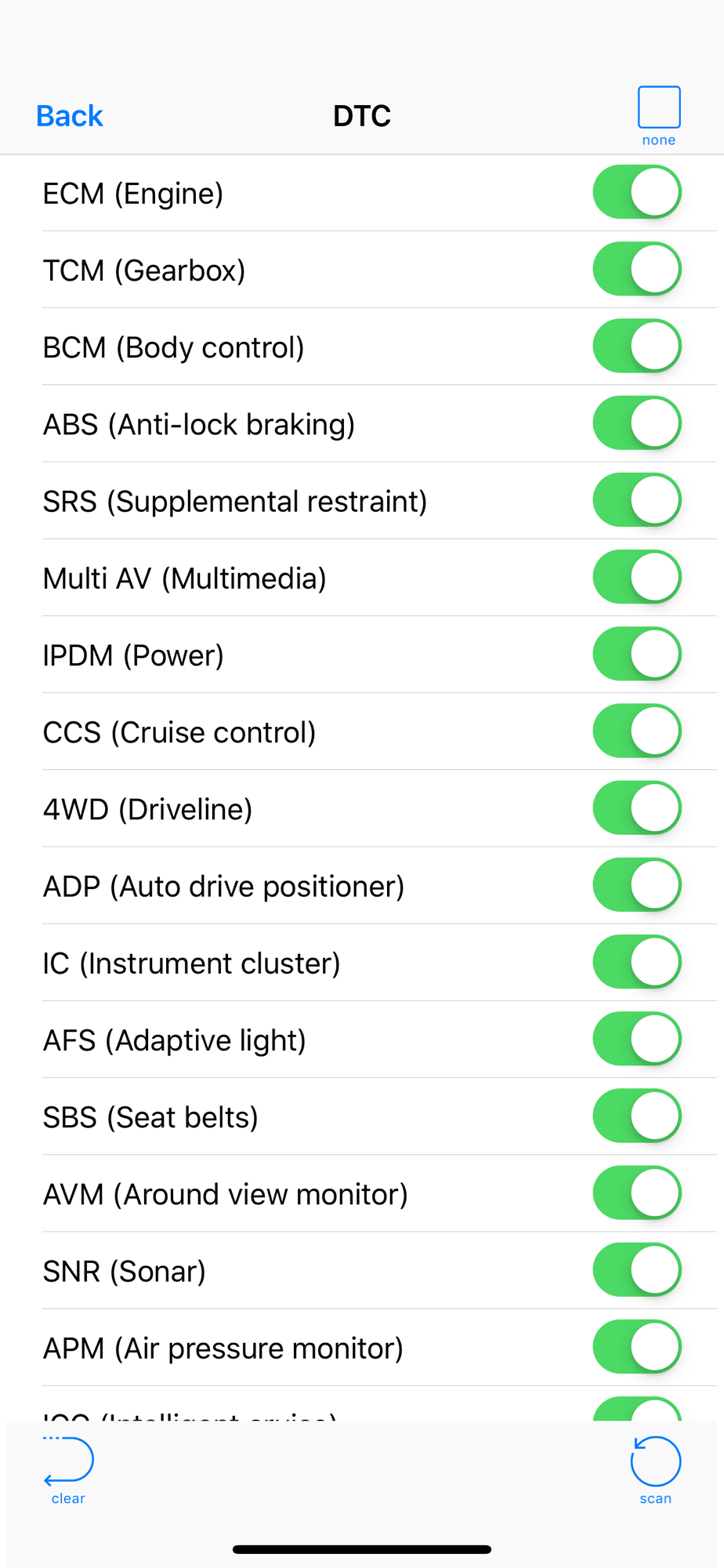Turn off ADP (Auto drive positioner)
The height and width of the screenshot is (1568, 724).
637,885
